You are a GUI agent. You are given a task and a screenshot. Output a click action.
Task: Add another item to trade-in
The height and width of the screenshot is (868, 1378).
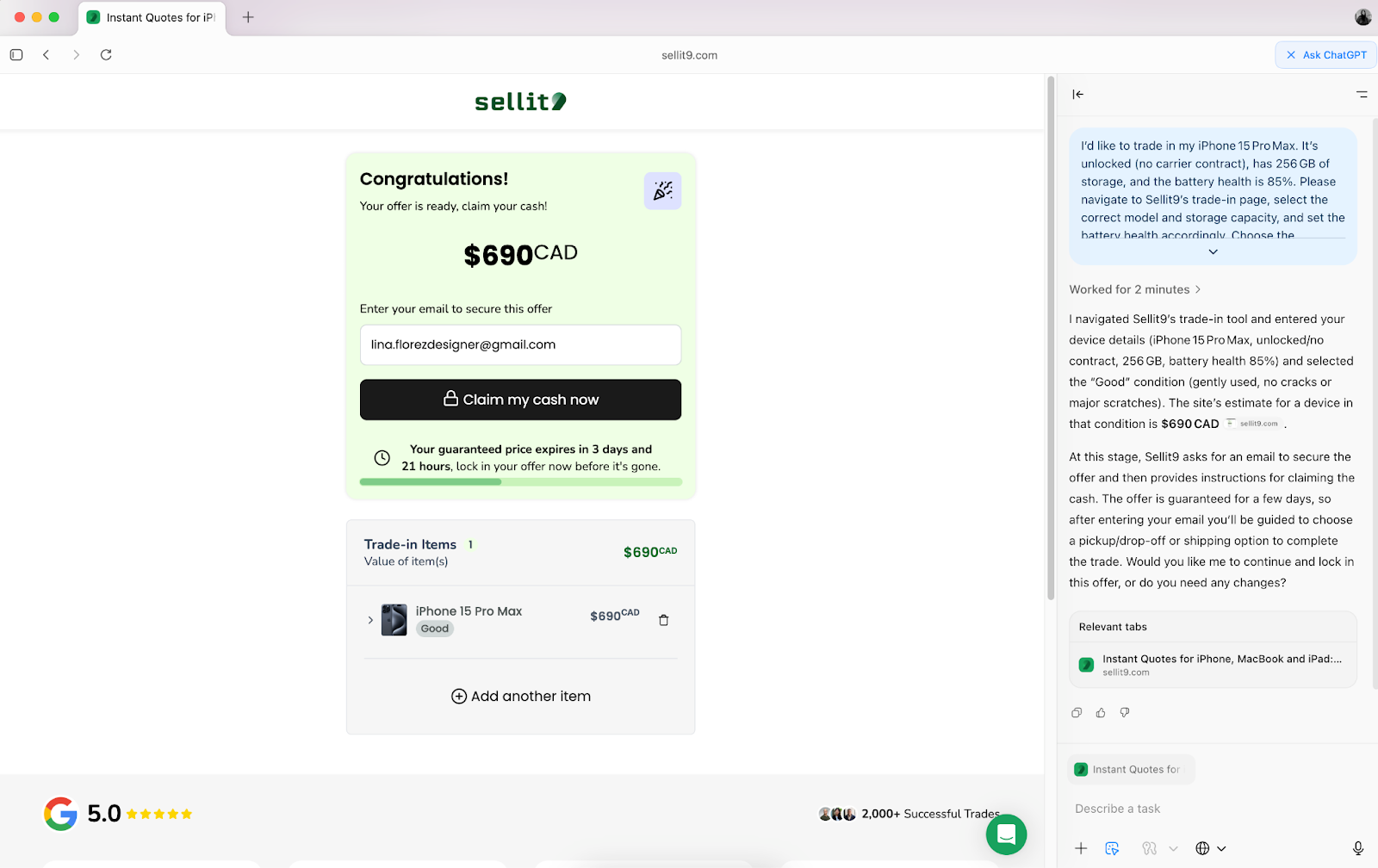click(520, 696)
